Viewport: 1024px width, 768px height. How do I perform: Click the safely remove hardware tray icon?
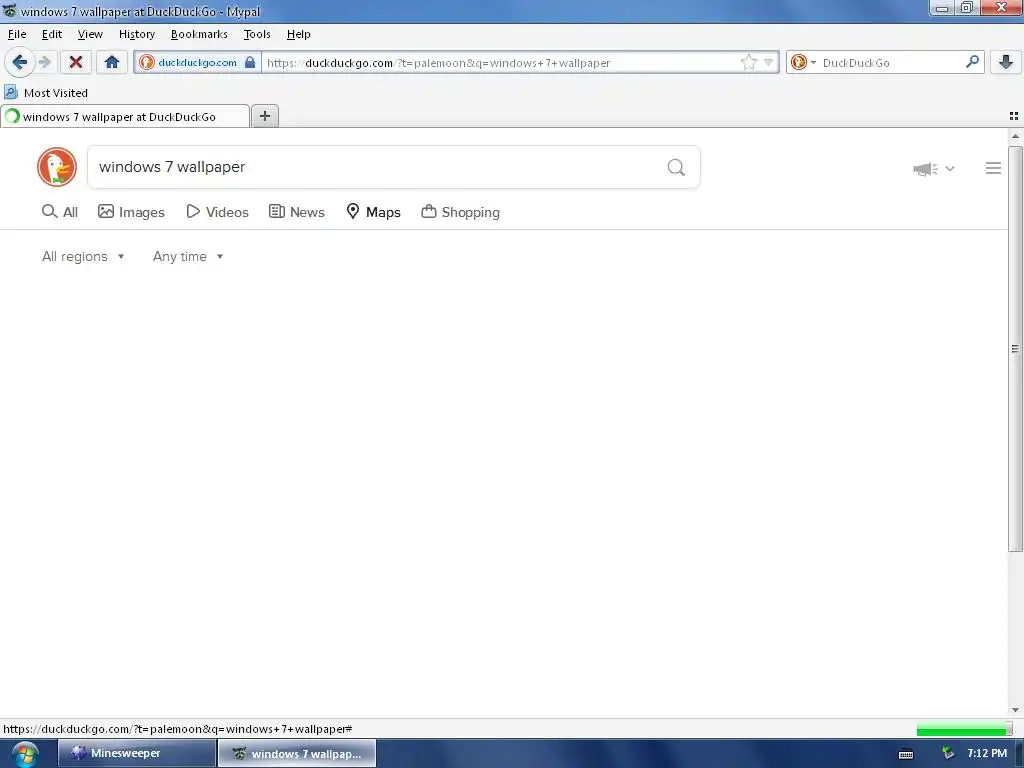pyautogui.click(x=948, y=753)
